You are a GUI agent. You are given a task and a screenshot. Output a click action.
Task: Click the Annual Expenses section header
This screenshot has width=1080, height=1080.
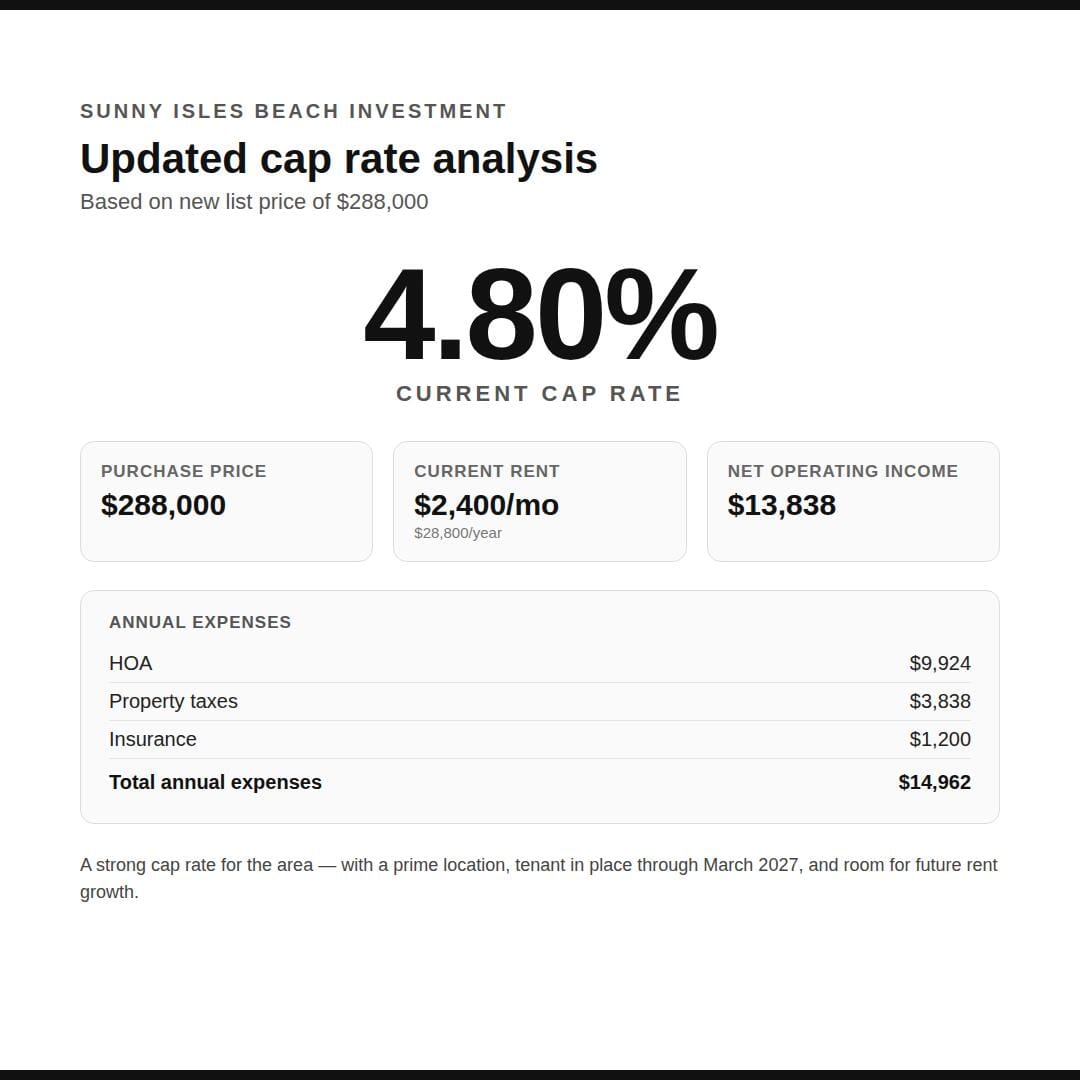[x=200, y=622]
